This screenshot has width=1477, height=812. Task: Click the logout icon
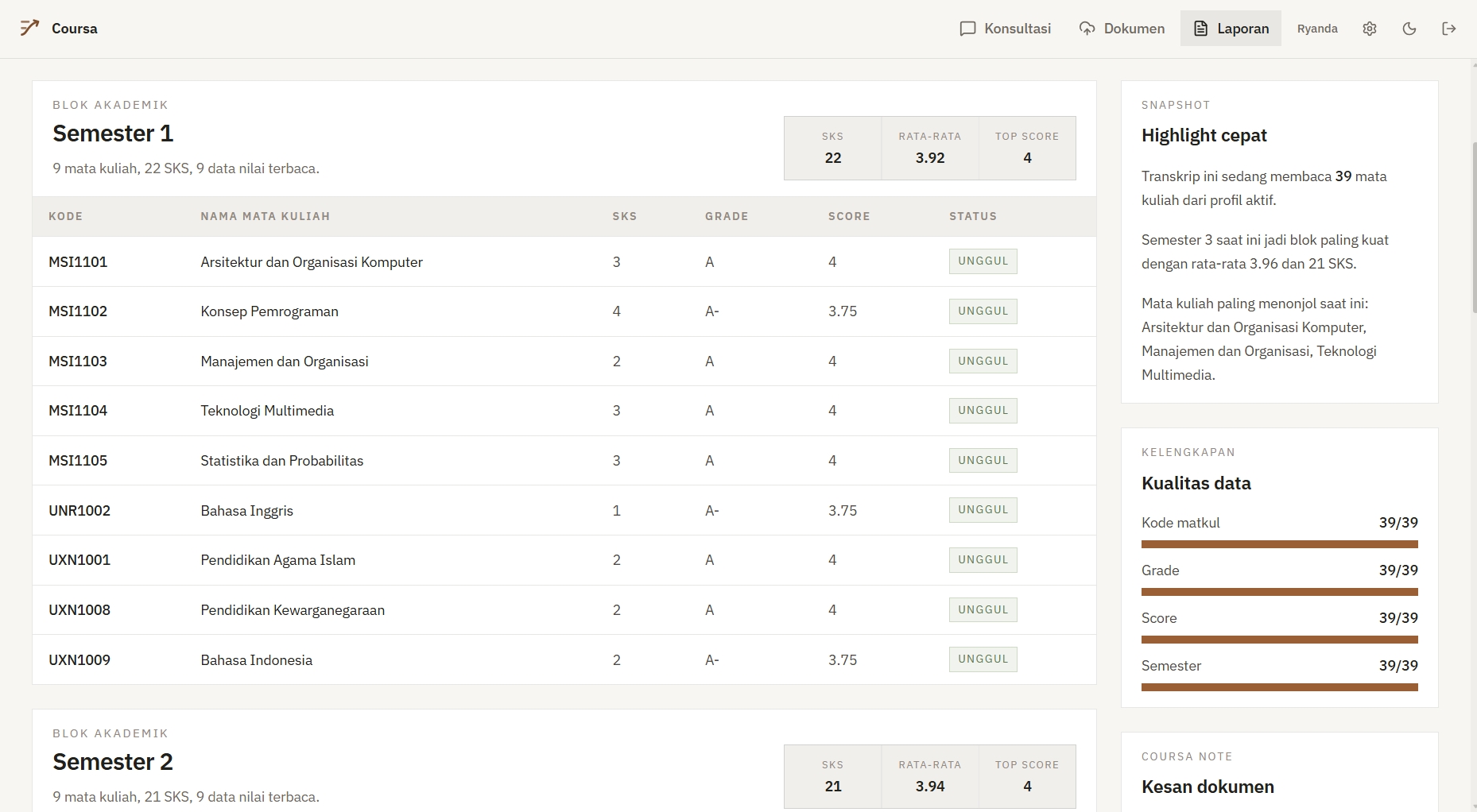click(x=1449, y=29)
